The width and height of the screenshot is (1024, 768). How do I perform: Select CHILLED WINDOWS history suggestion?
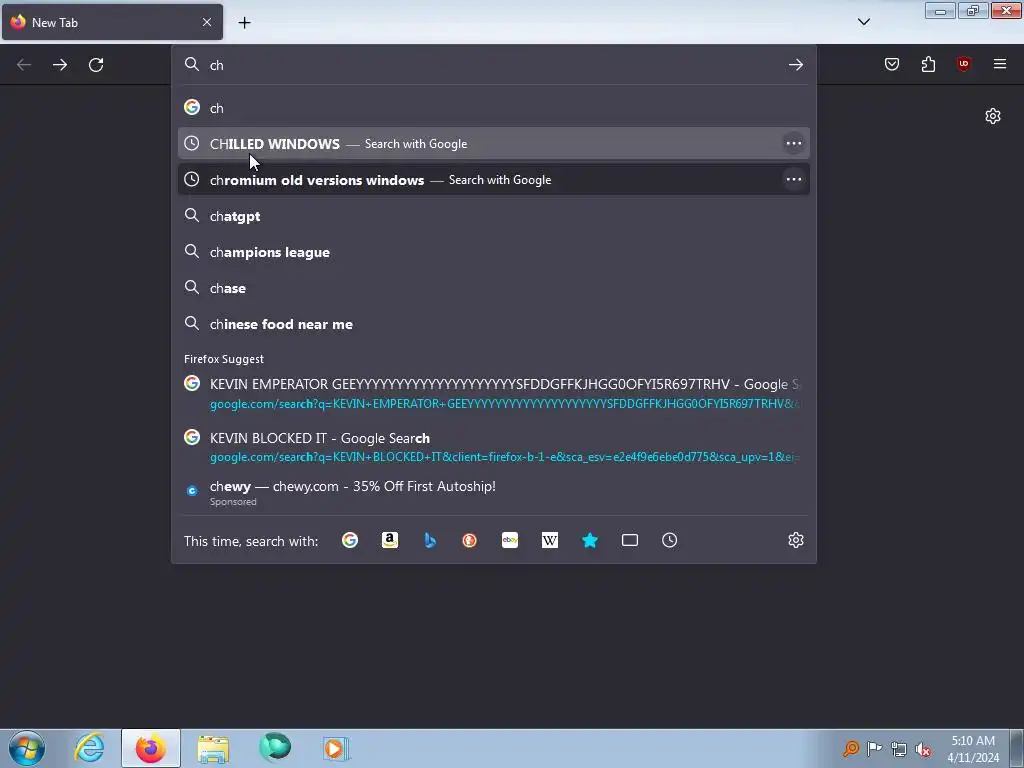point(494,144)
